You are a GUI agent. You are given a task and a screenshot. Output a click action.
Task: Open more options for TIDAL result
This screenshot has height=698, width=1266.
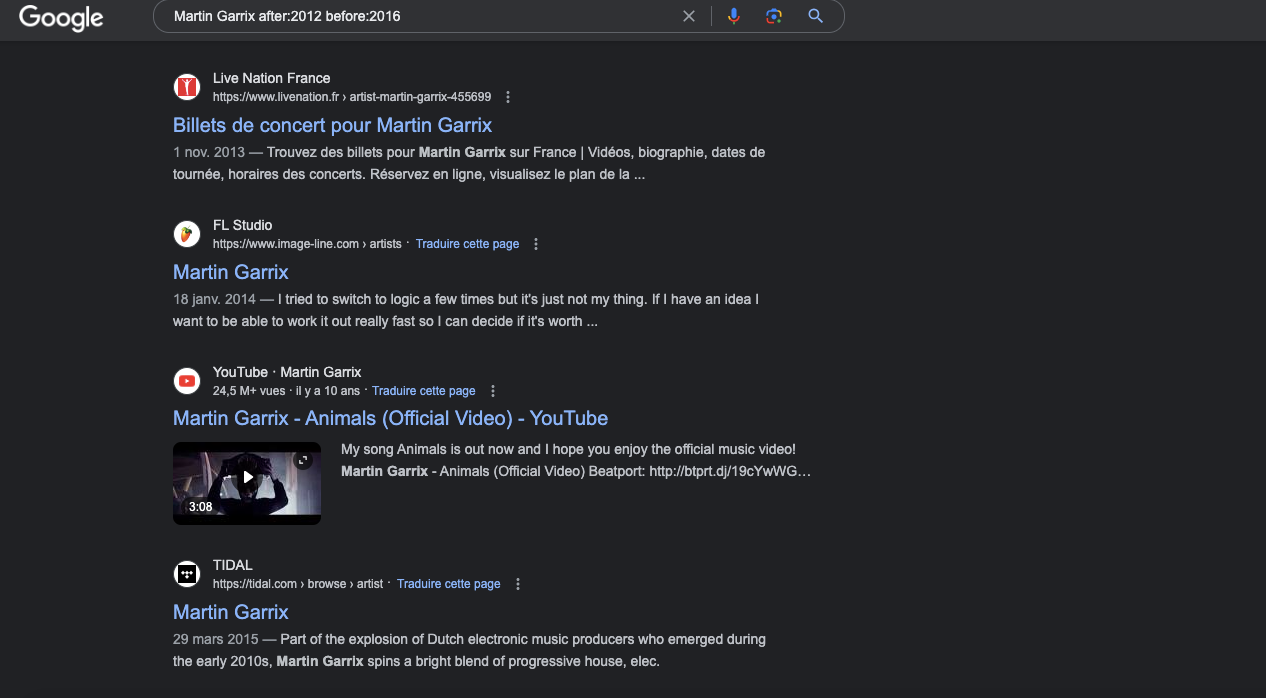[x=518, y=584]
